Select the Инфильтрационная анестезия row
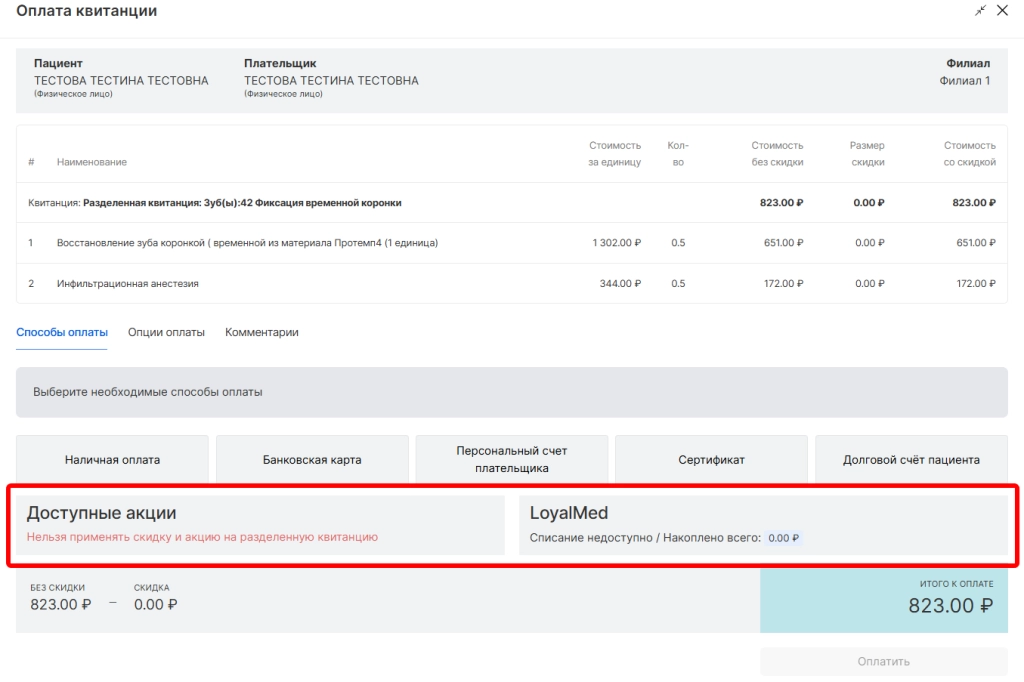1024x682 pixels. [128, 284]
